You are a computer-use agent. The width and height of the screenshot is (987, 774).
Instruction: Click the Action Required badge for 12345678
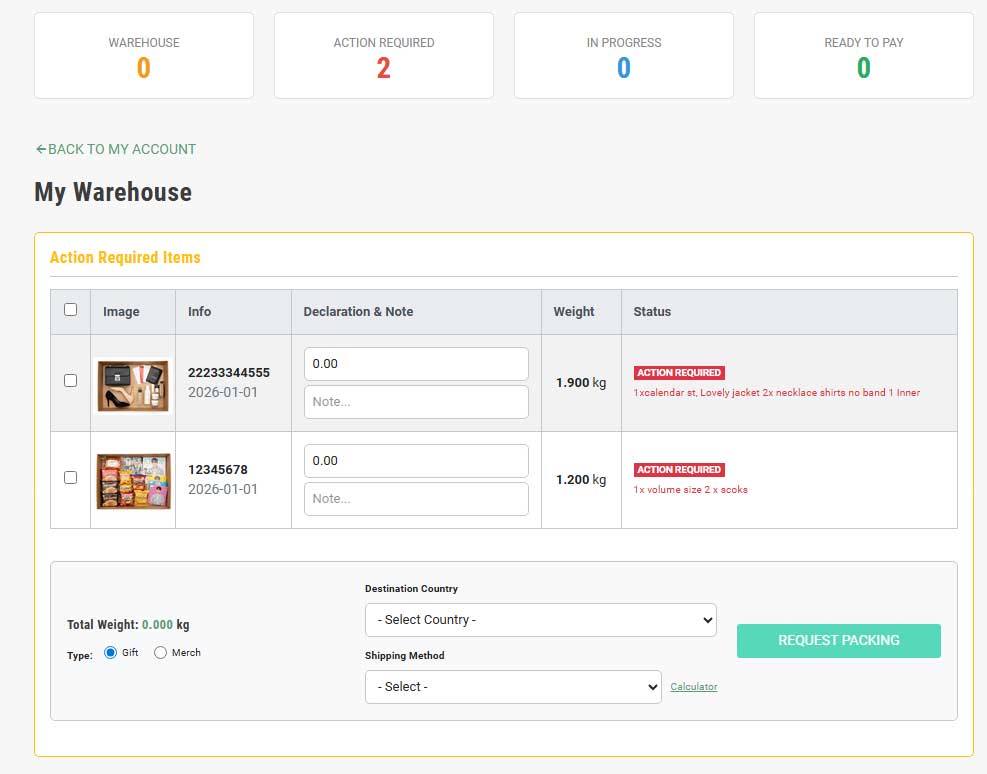coord(679,469)
